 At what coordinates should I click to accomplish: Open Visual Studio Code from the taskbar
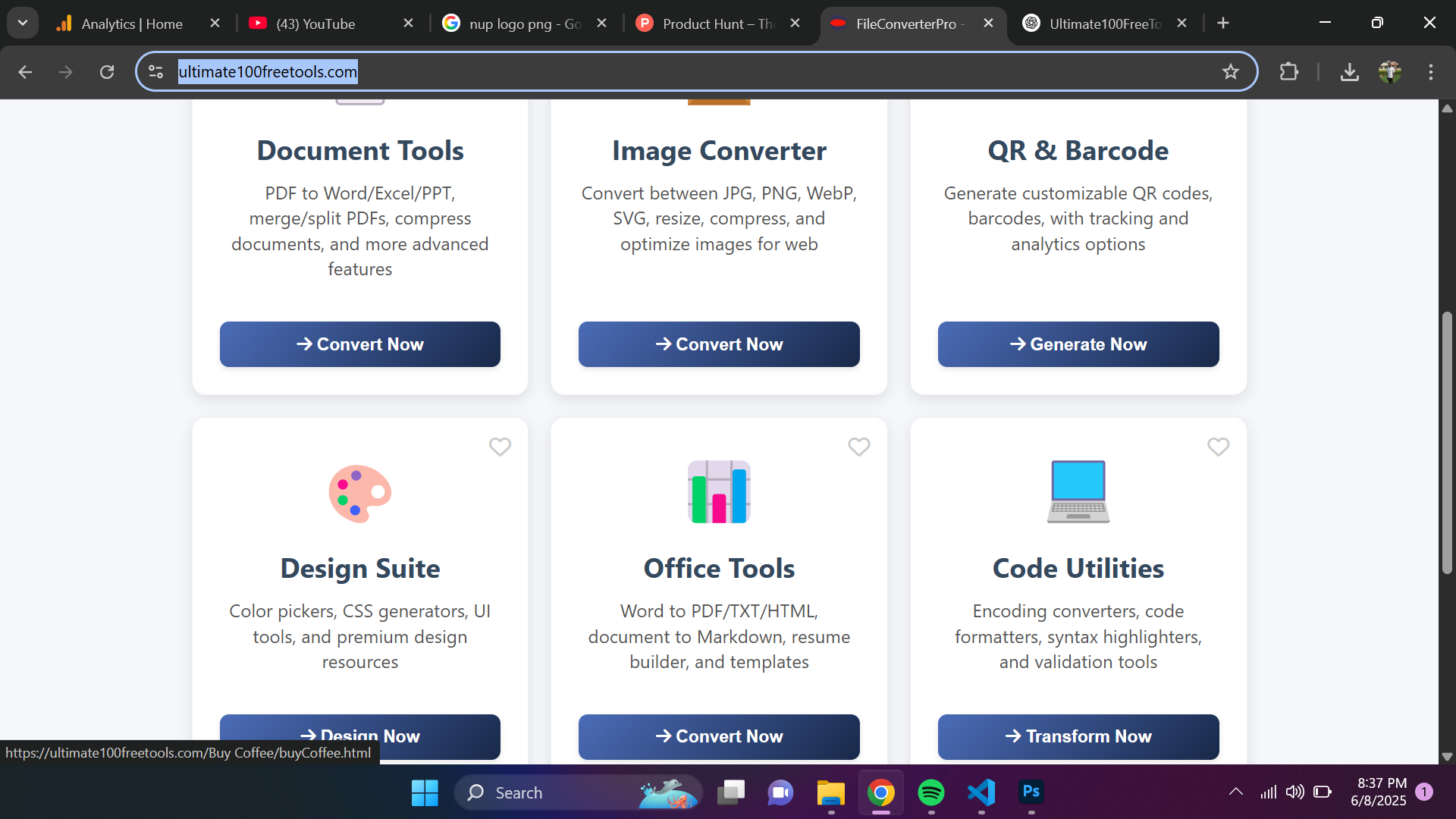(x=981, y=792)
